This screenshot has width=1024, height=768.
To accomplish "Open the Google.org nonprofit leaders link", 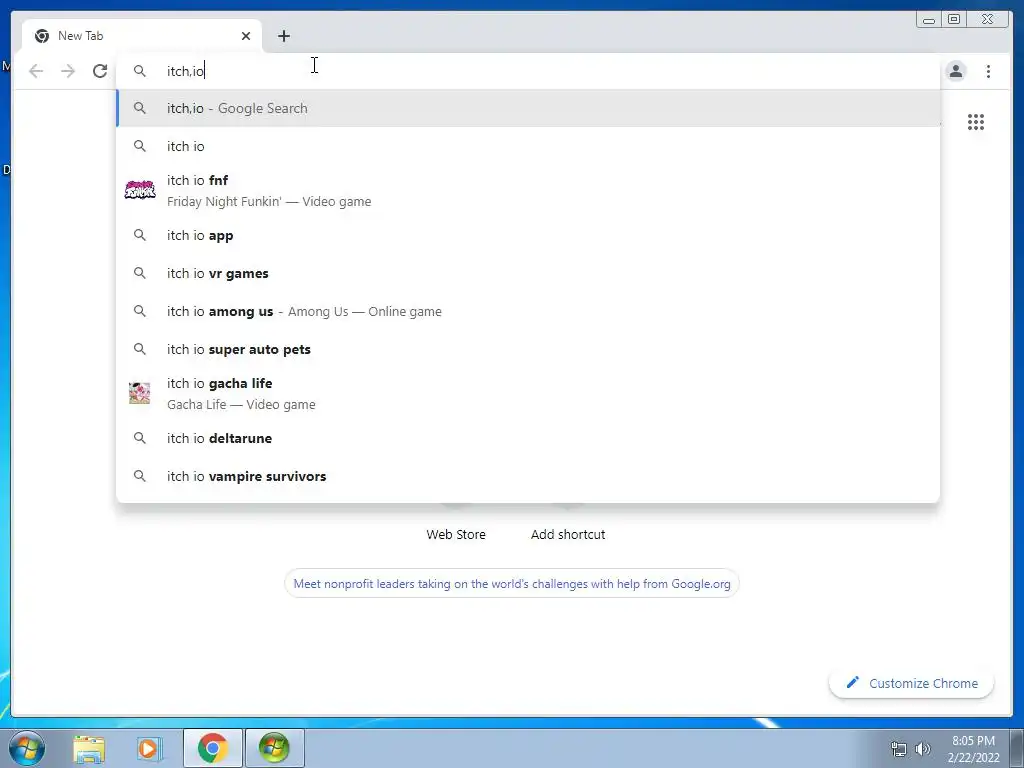I will click(x=512, y=584).
